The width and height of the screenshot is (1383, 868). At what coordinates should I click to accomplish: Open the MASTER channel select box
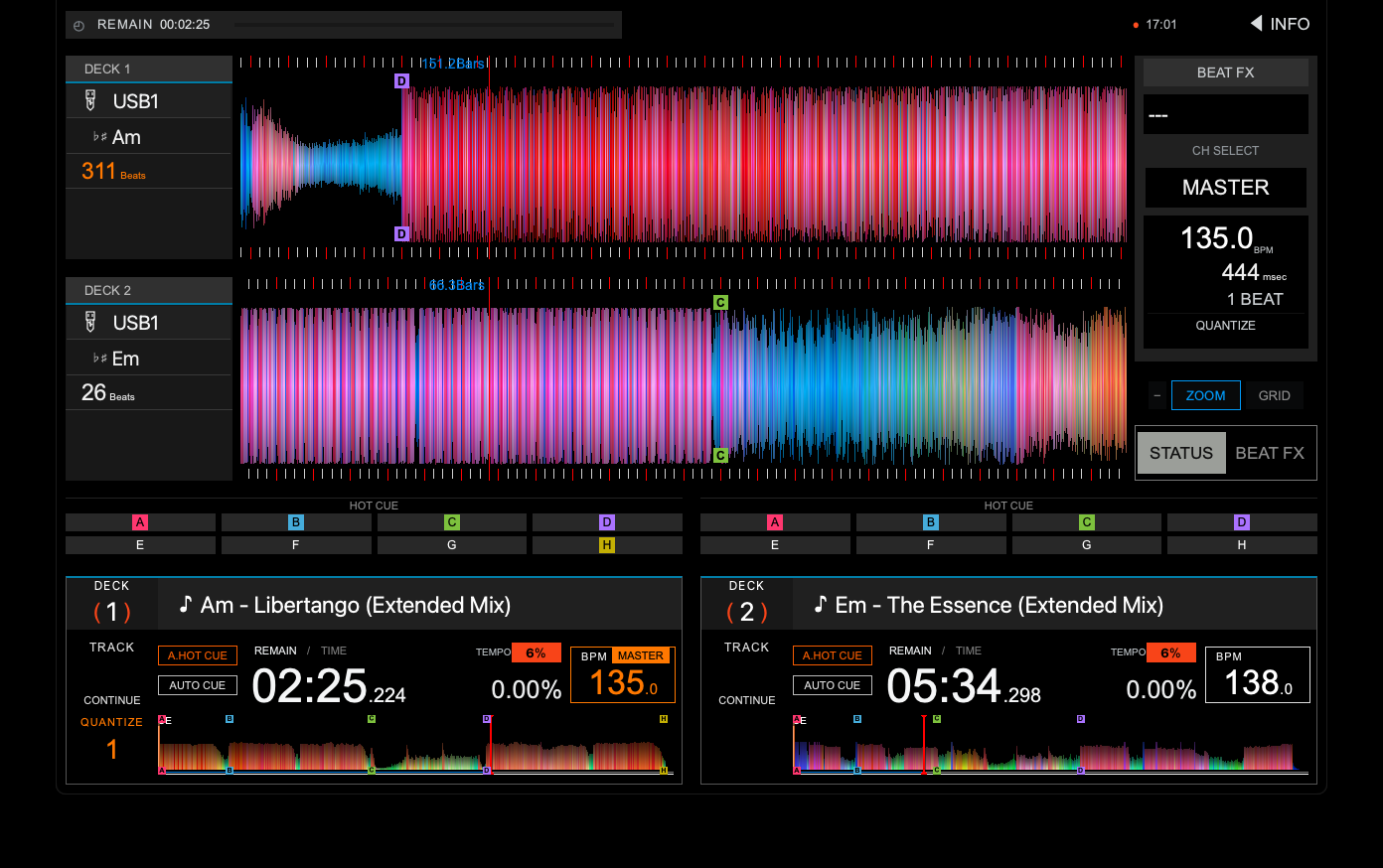(1226, 188)
